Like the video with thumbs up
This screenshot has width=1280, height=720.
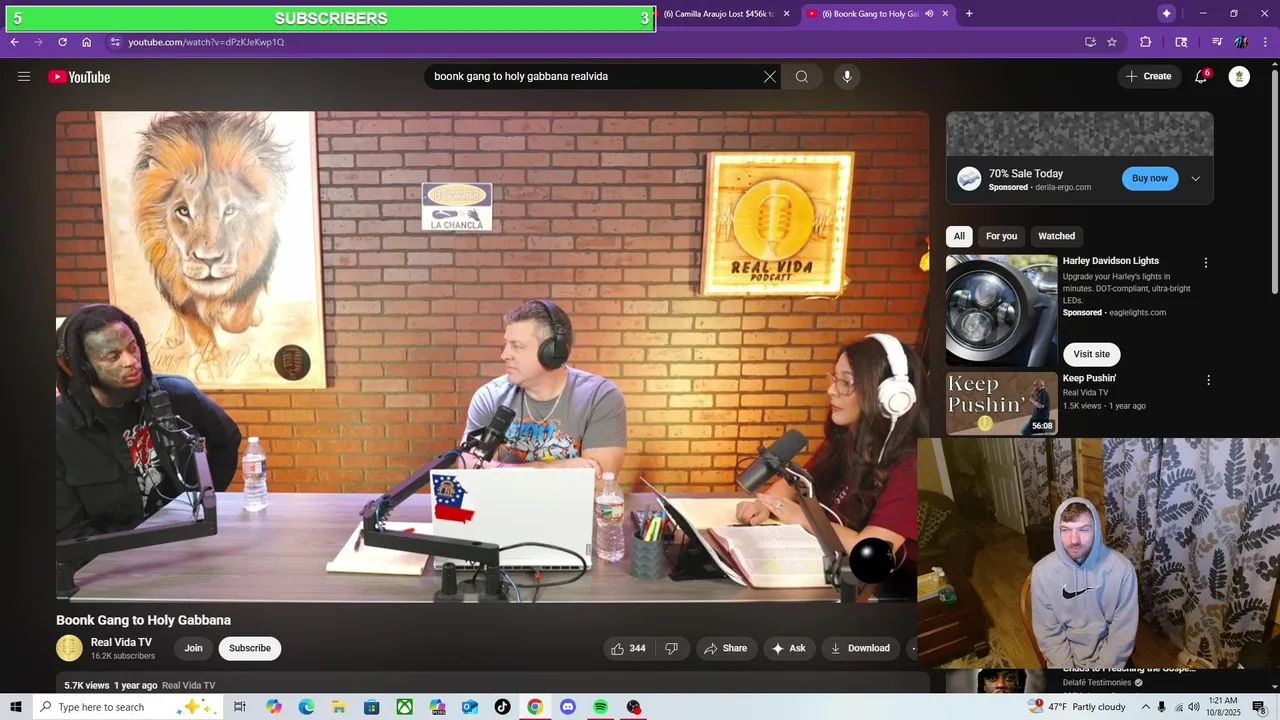click(x=628, y=648)
